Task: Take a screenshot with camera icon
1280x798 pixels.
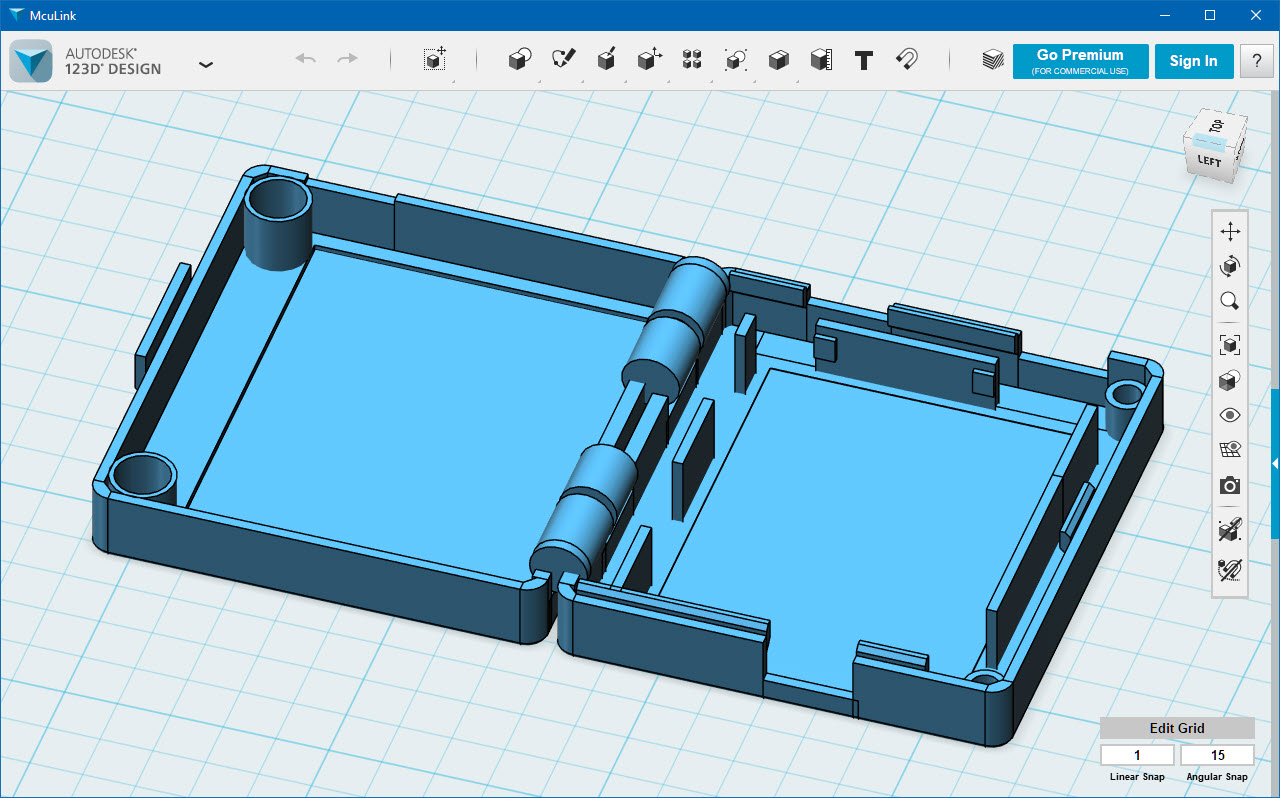Action: [x=1230, y=486]
